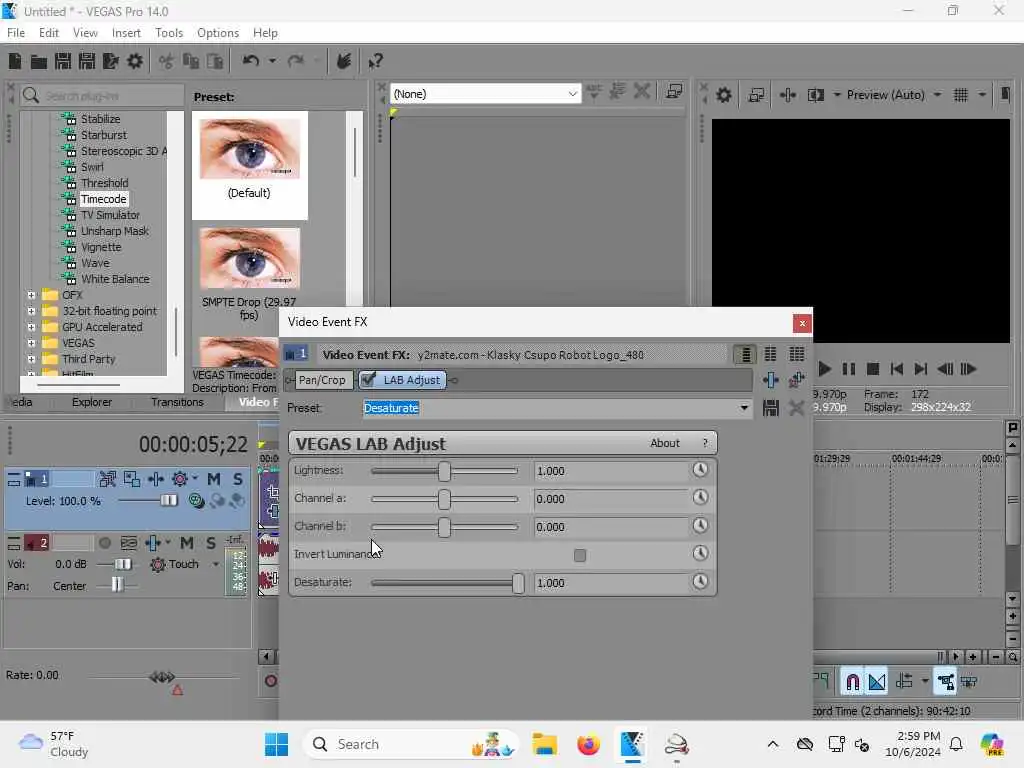The image size is (1024, 768).
Task: Step to previous frame in preview
Action: point(945,369)
